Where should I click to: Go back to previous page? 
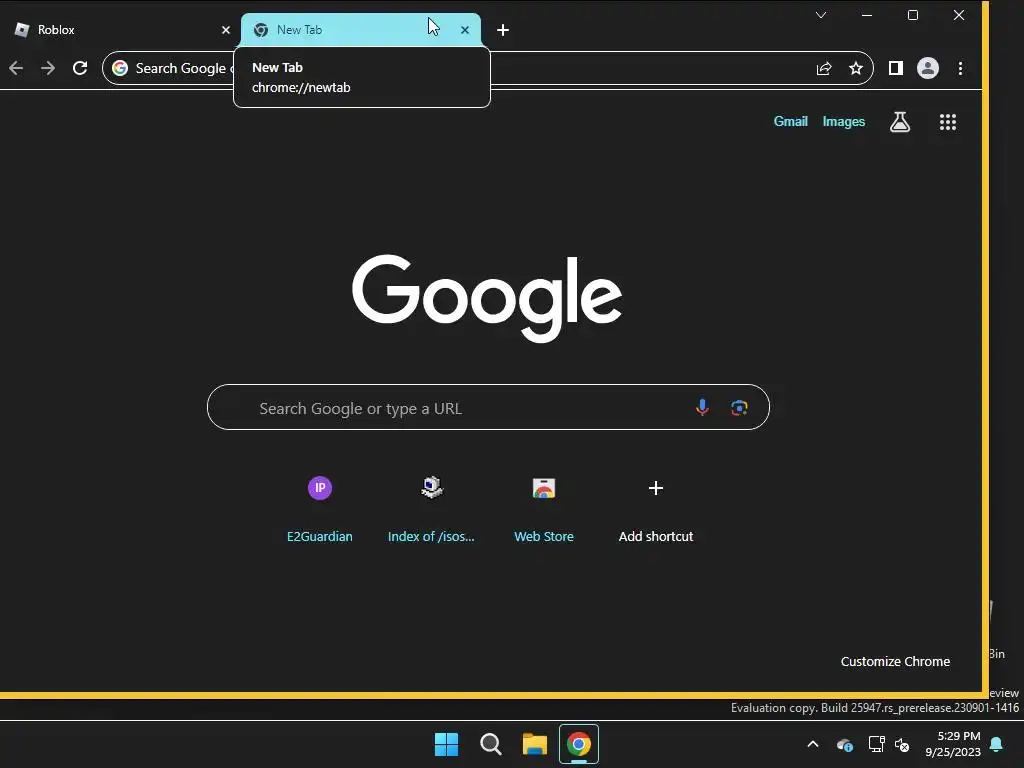pyautogui.click(x=16, y=68)
